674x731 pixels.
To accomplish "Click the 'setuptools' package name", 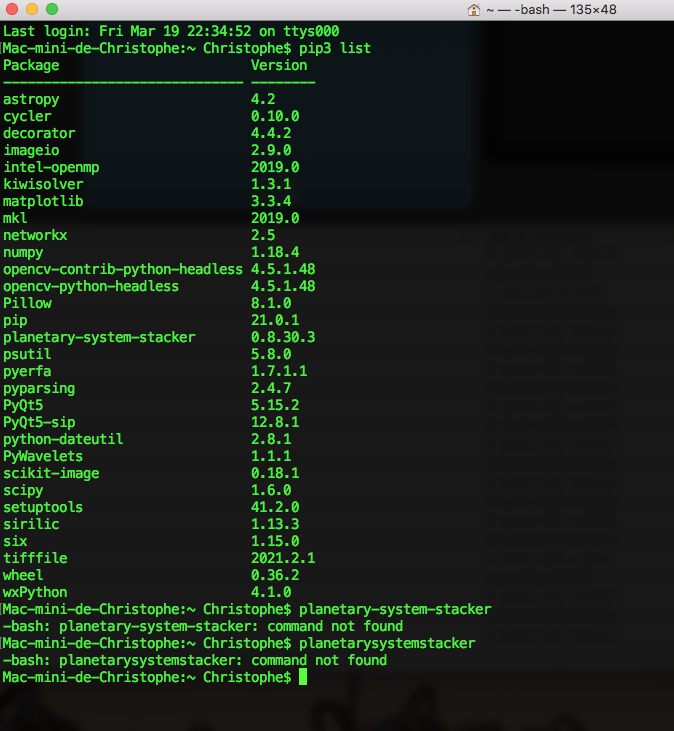I will (43, 507).
